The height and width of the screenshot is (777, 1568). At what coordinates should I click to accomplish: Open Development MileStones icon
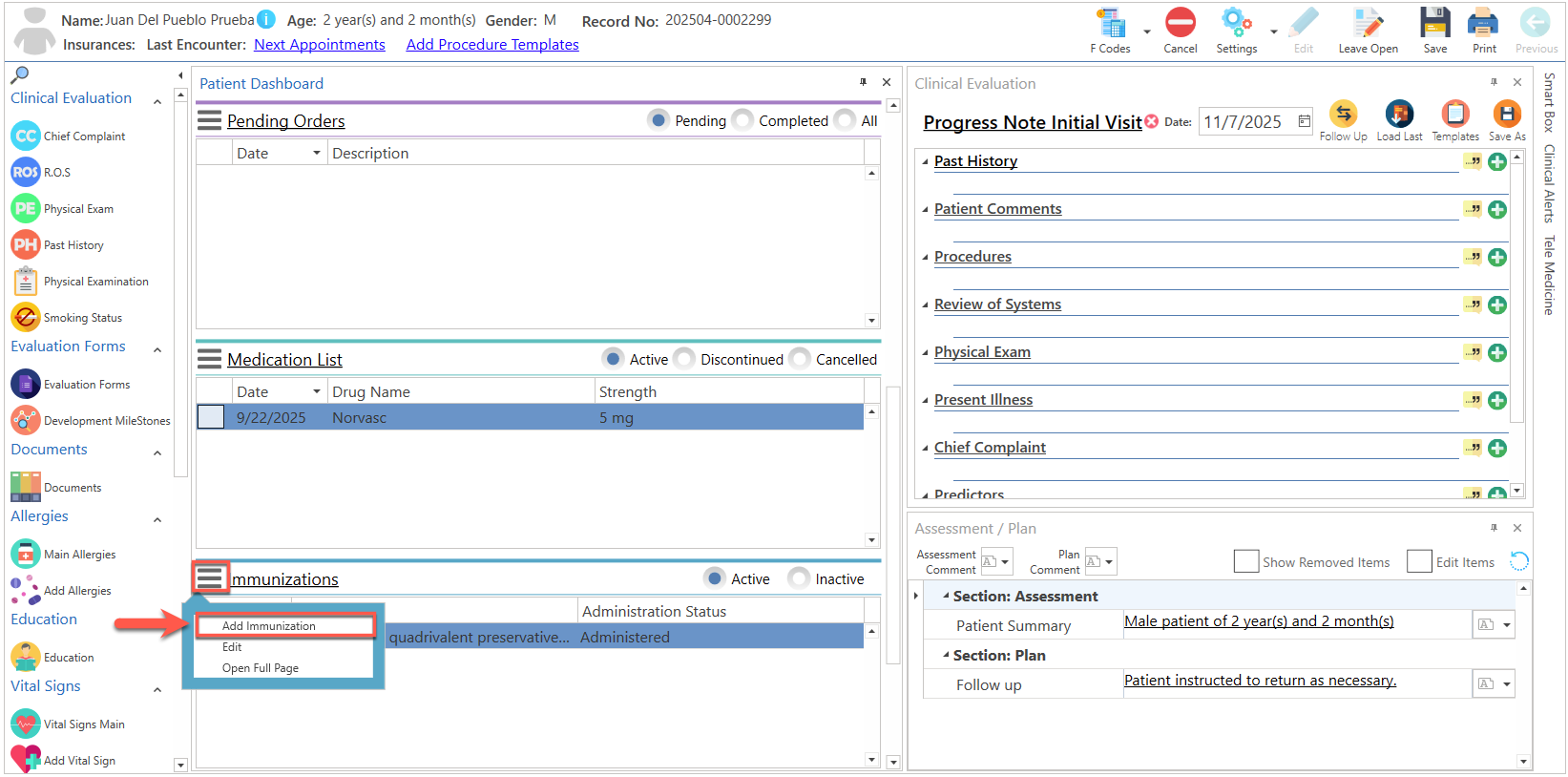26,420
